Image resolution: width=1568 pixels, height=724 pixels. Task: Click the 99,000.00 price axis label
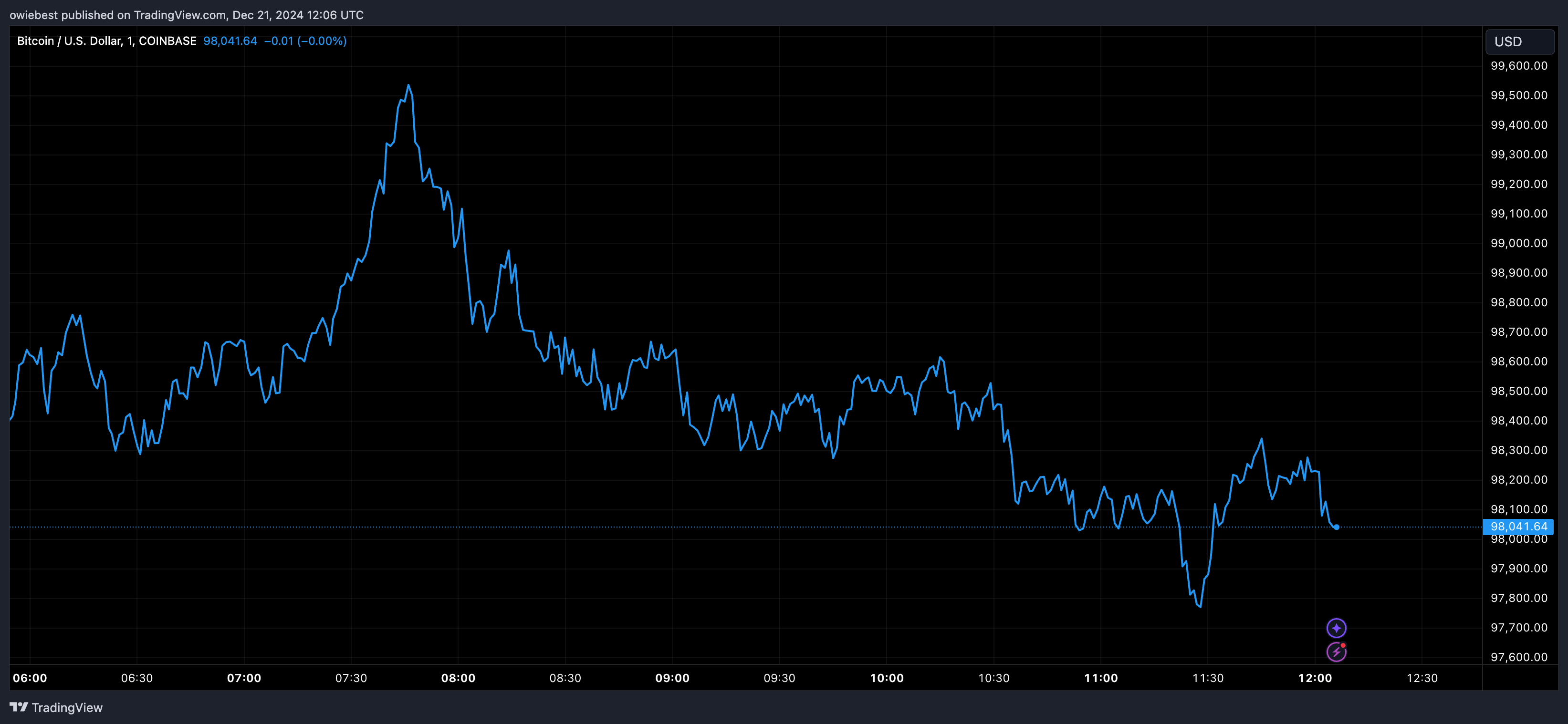point(1519,243)
